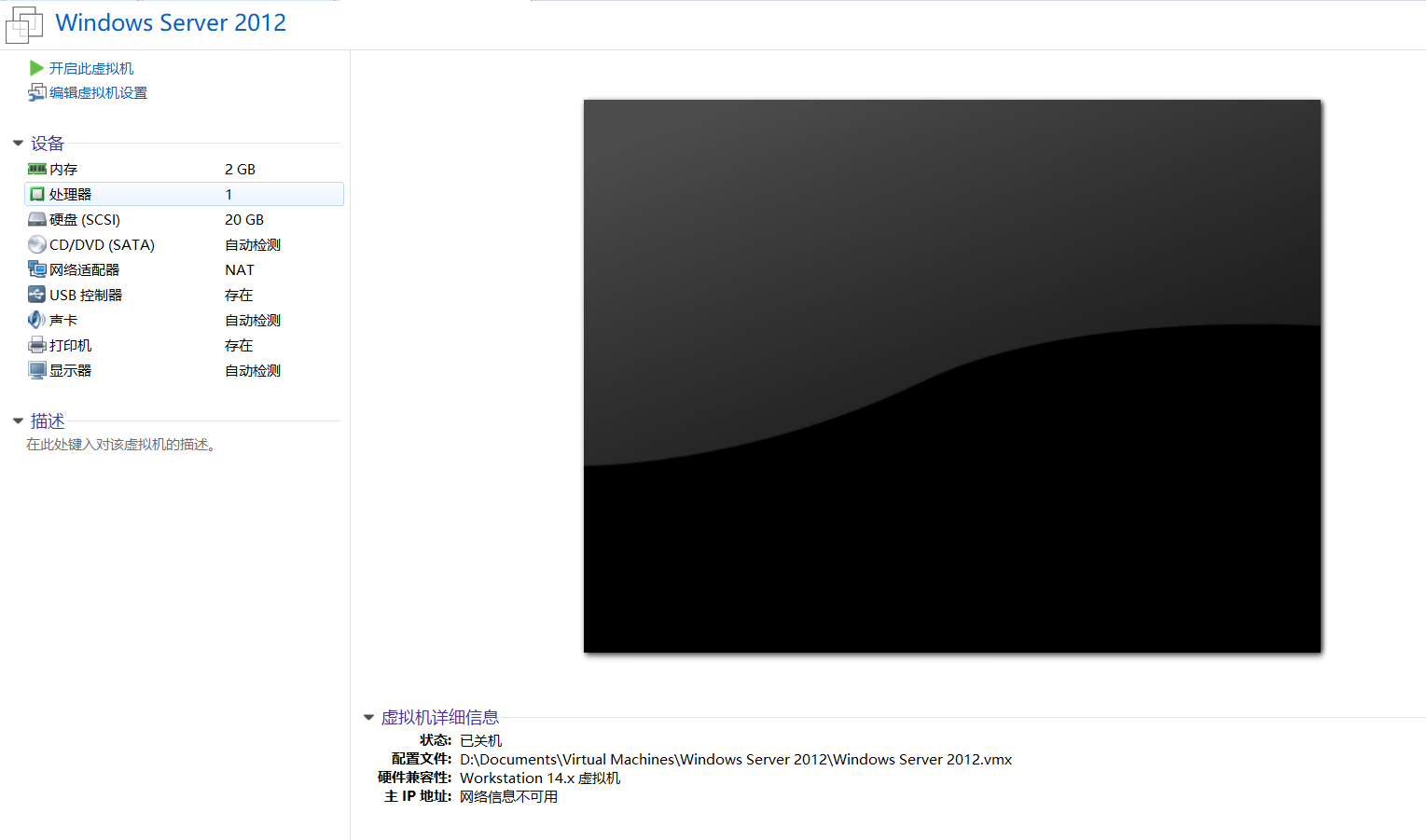1426x840 pixels.
Task: Collapse the 设备 section
Action: tap(18, 143)
